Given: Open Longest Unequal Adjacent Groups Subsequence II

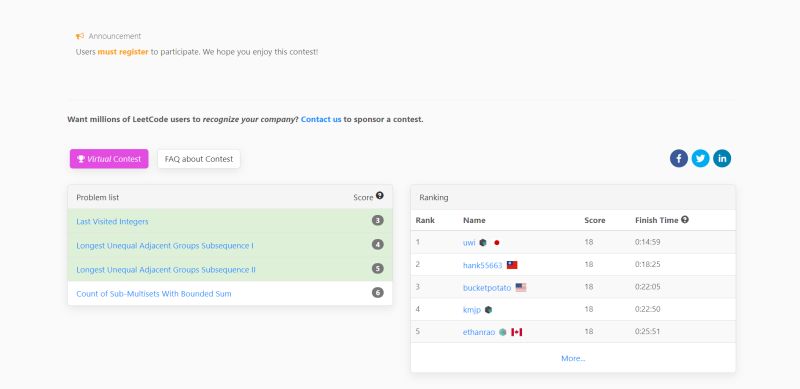Looking at the screenshot, I should pyautogui.click(x=166, y=270).
